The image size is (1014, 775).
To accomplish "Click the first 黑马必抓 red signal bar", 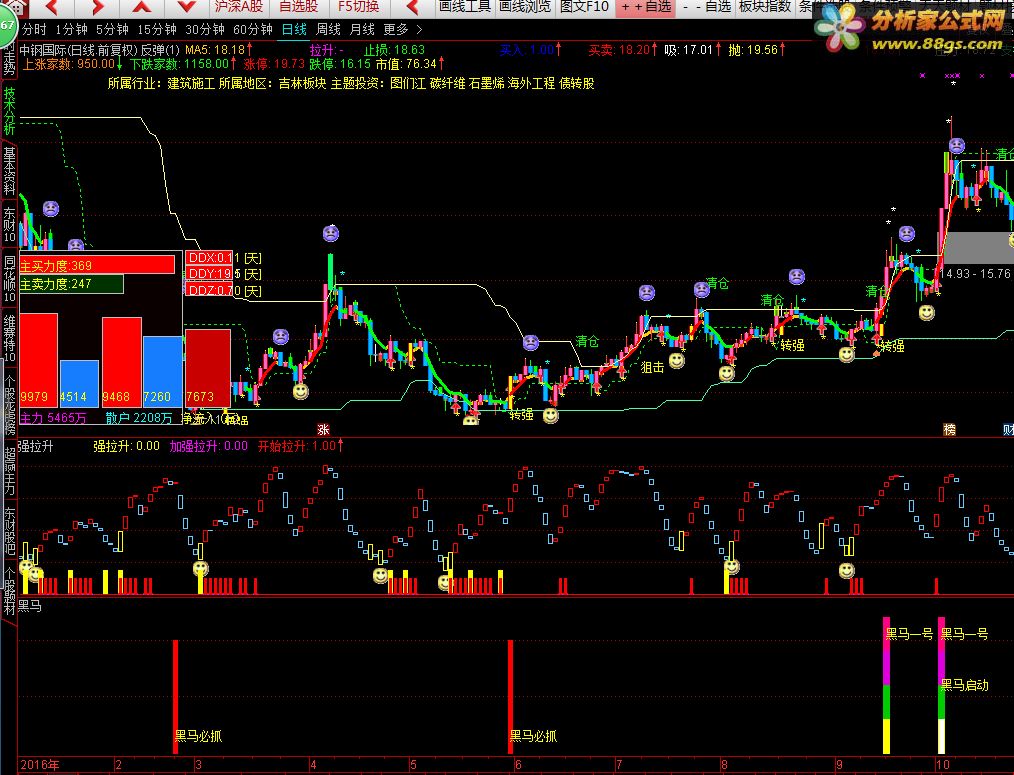I will [x=175, y=697].
